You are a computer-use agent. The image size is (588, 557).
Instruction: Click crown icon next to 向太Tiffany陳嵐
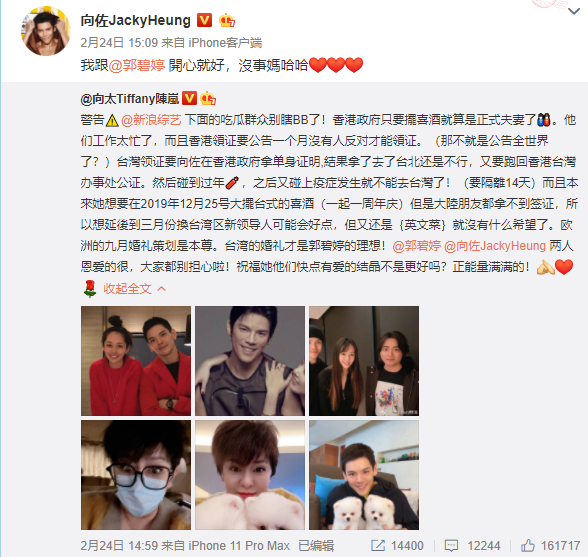pos(208,99)
